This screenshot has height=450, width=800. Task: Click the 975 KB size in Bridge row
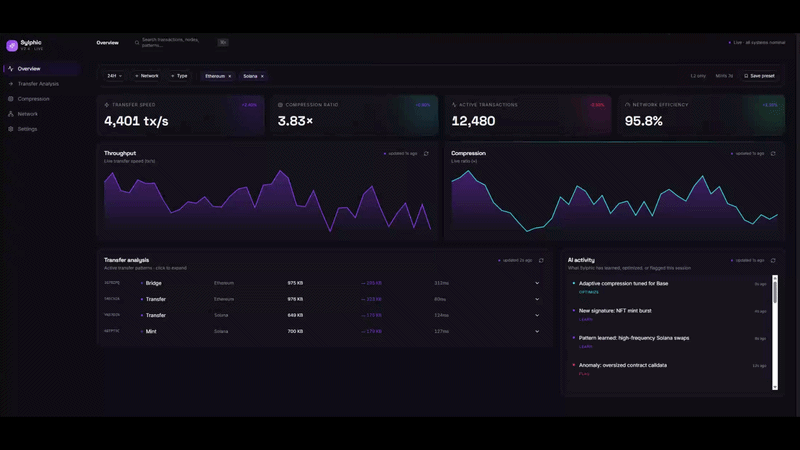295,283
